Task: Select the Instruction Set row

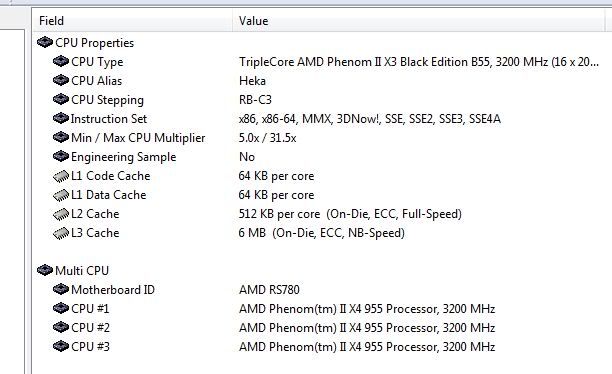Action: 318,119
